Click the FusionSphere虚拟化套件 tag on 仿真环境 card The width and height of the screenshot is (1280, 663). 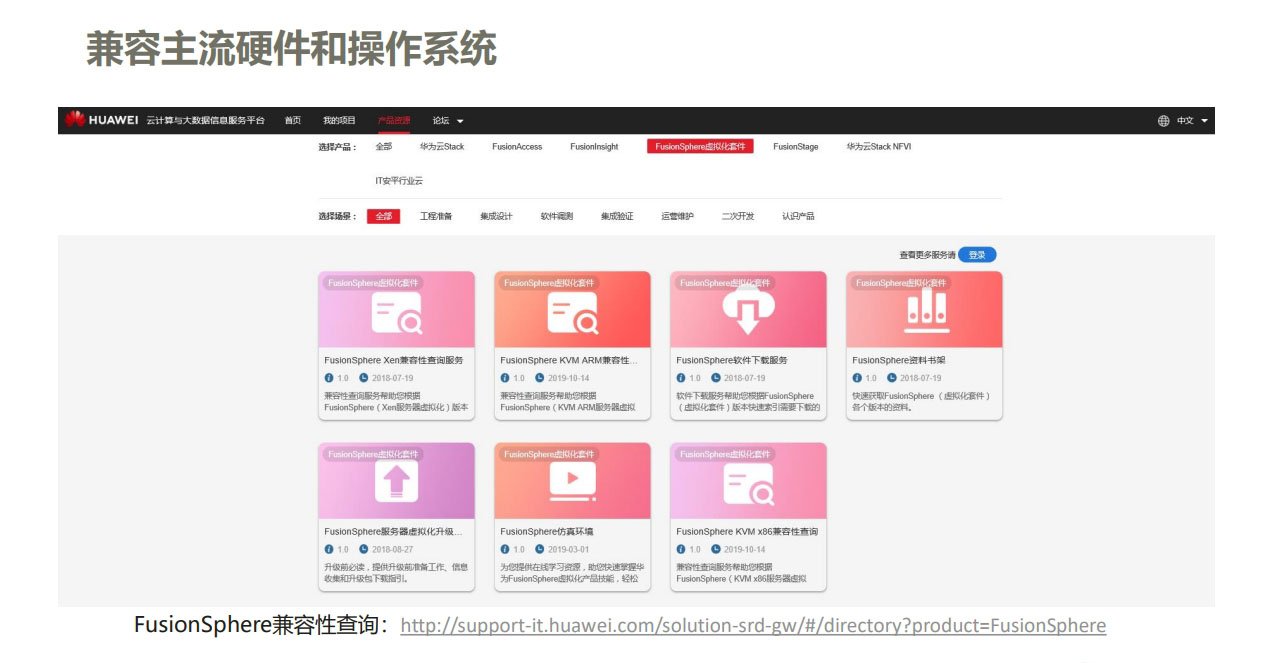[x=548, y=454]
